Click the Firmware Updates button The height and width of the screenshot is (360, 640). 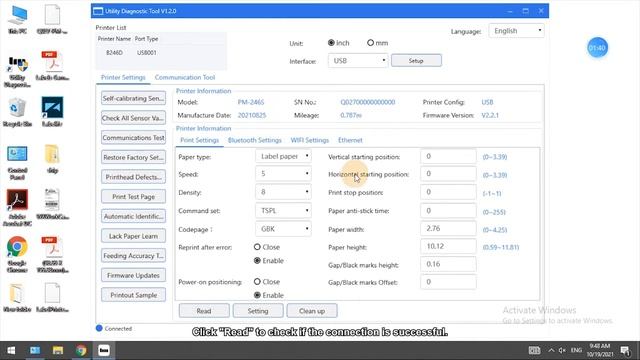(133, 275)
